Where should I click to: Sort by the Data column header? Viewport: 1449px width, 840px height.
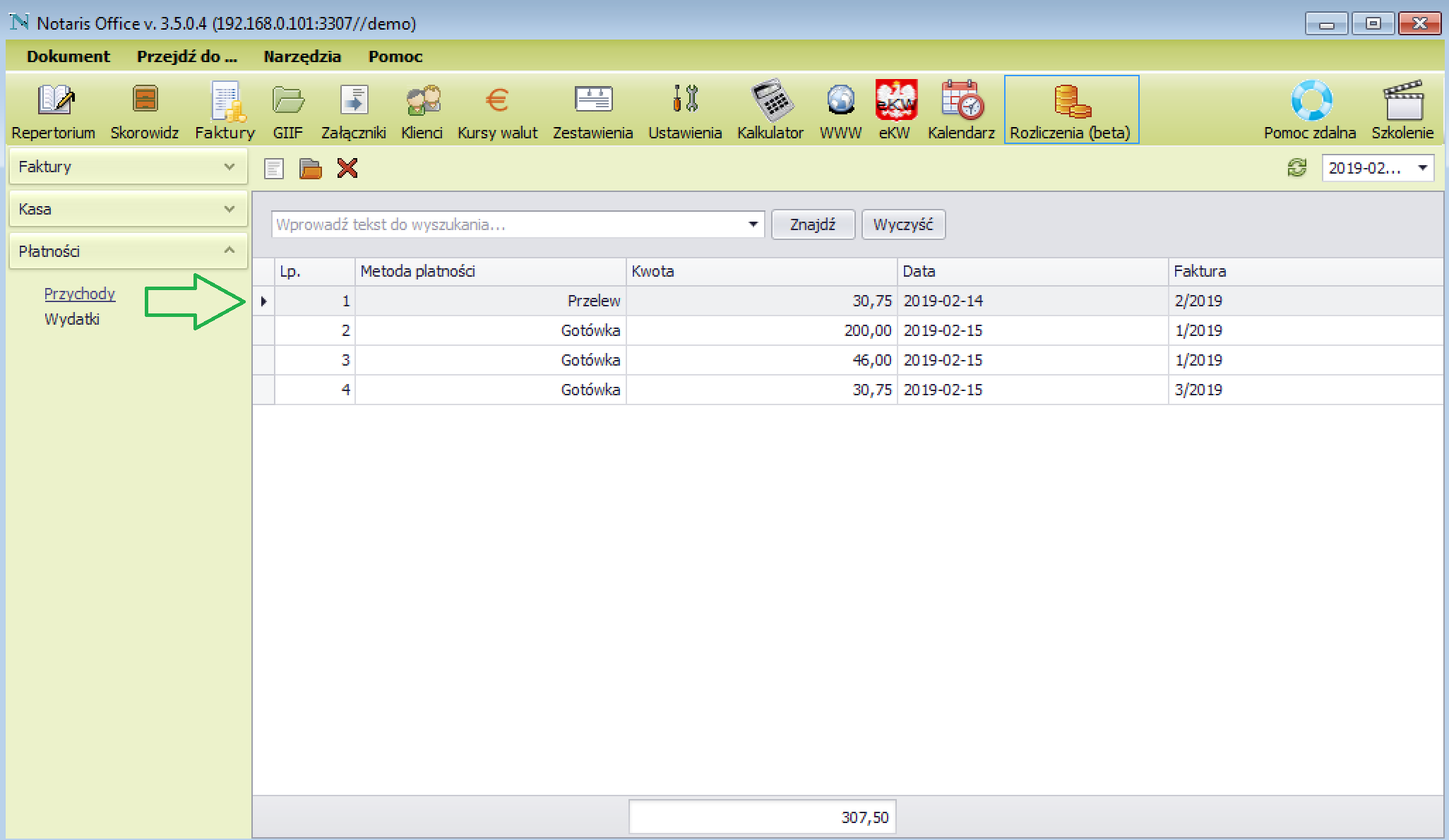point(1032,271)
